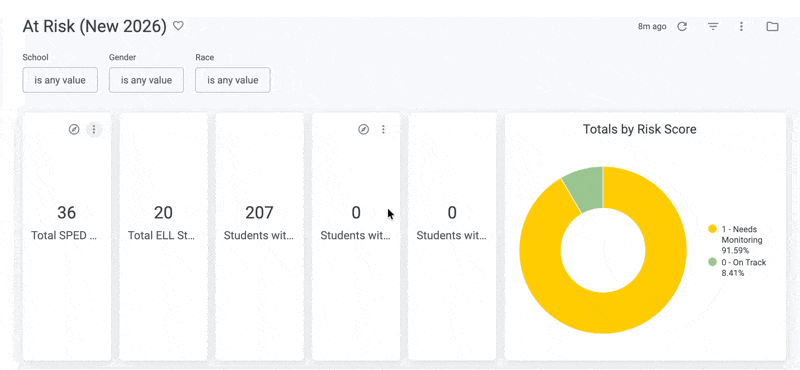This screenshot has height=370, width=800.
Task: Select the green On Track legend dot
Action: 712,262
